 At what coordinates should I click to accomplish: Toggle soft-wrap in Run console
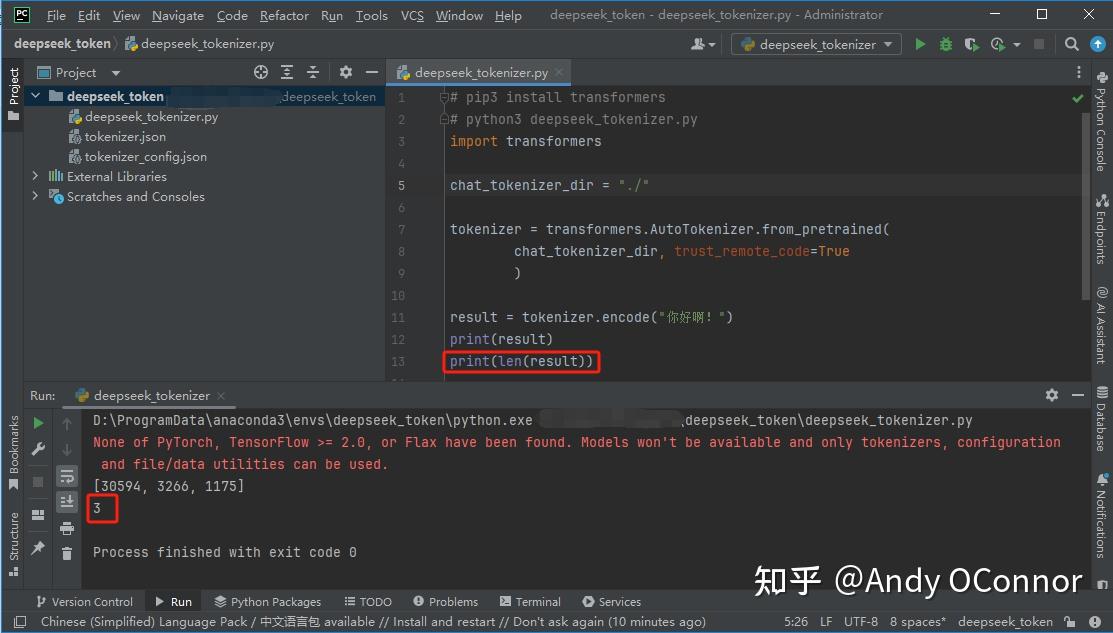pyautogui.click(x=67, y=476)
